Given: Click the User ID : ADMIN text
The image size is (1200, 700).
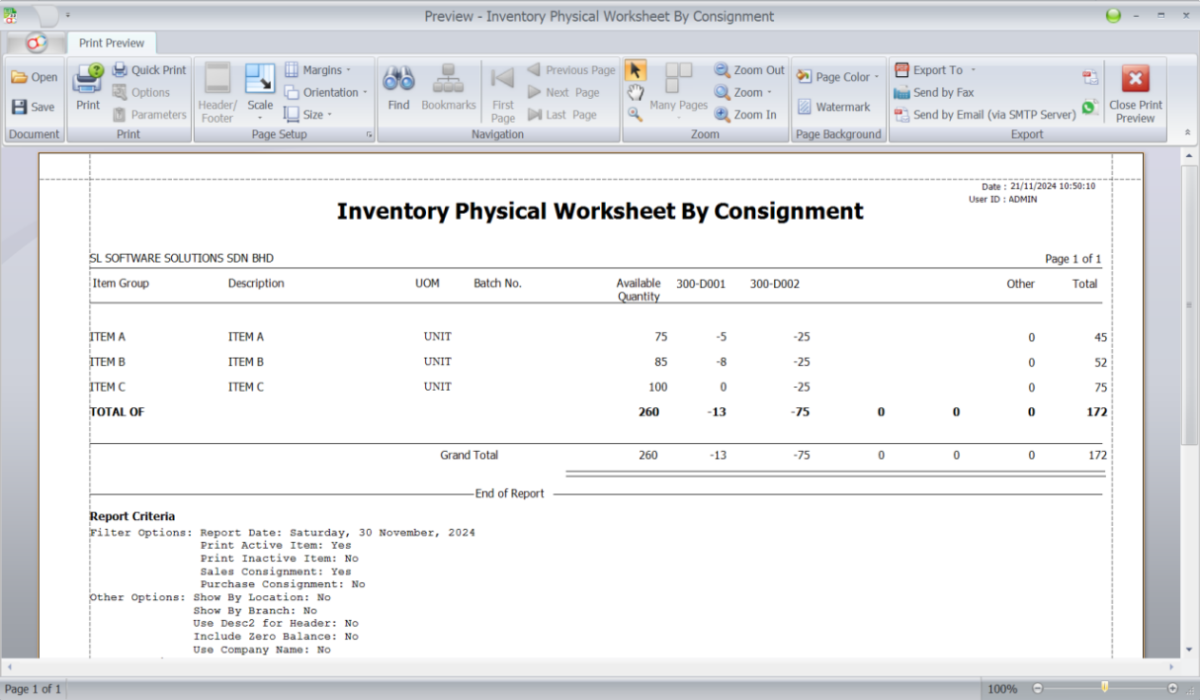Looking at the screenshot, I should 1003,199.
